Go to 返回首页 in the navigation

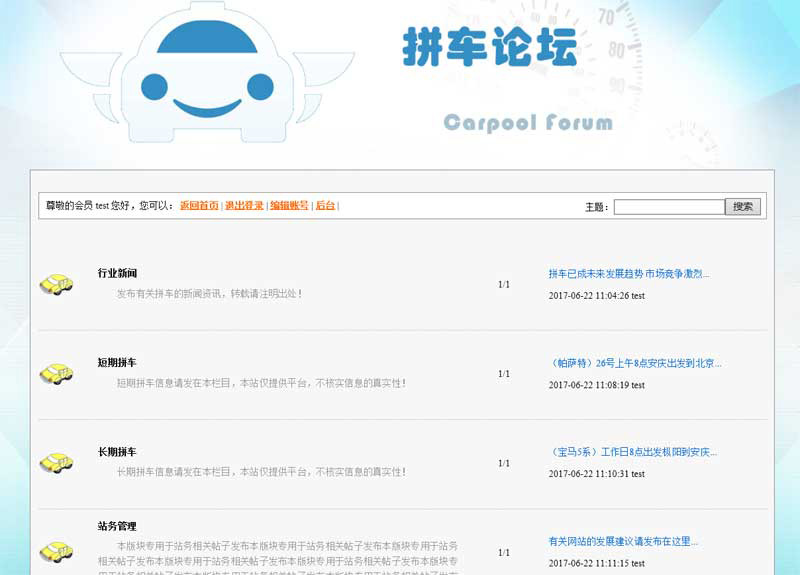[199, 206]
